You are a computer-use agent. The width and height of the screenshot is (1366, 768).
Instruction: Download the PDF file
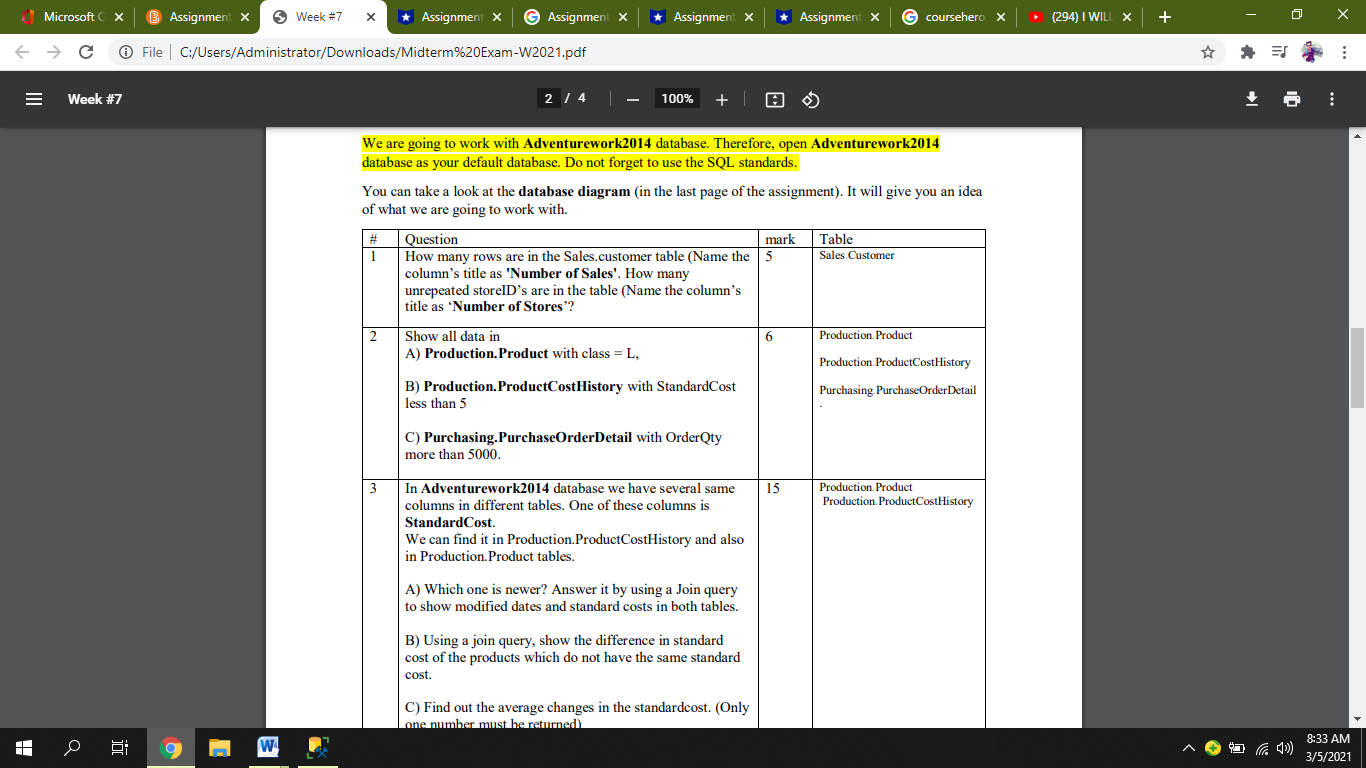1251,99
